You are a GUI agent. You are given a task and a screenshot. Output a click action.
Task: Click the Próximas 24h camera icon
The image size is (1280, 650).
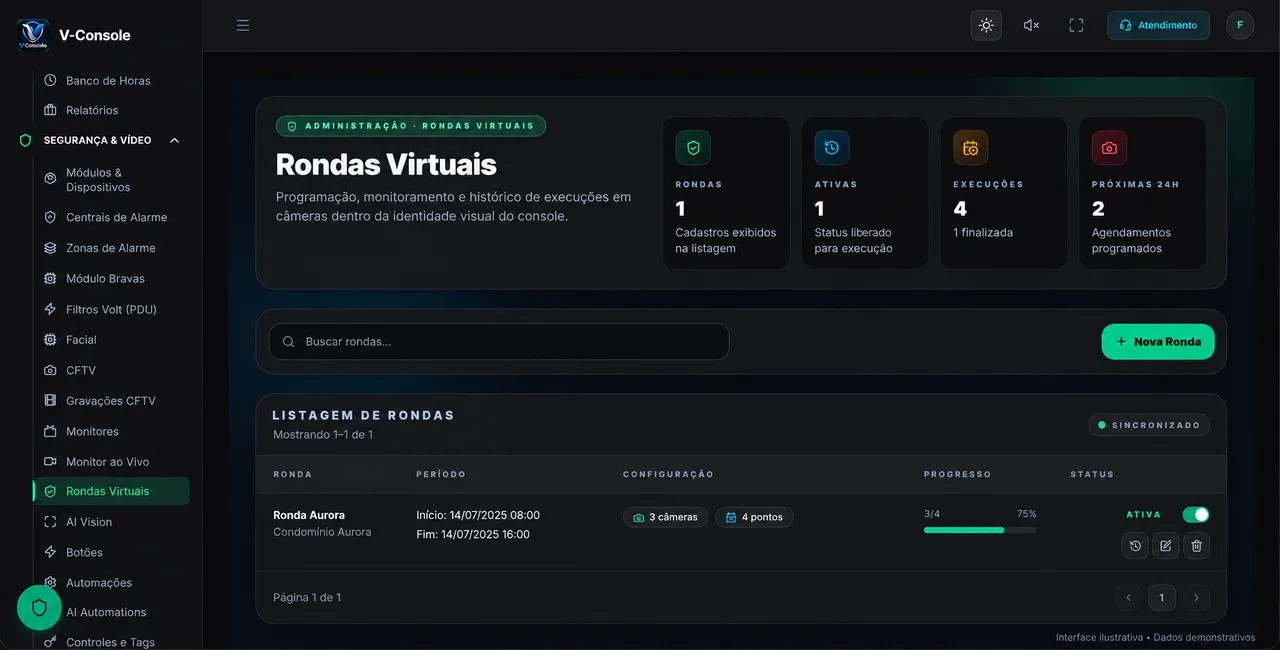tap(1109, 147)
